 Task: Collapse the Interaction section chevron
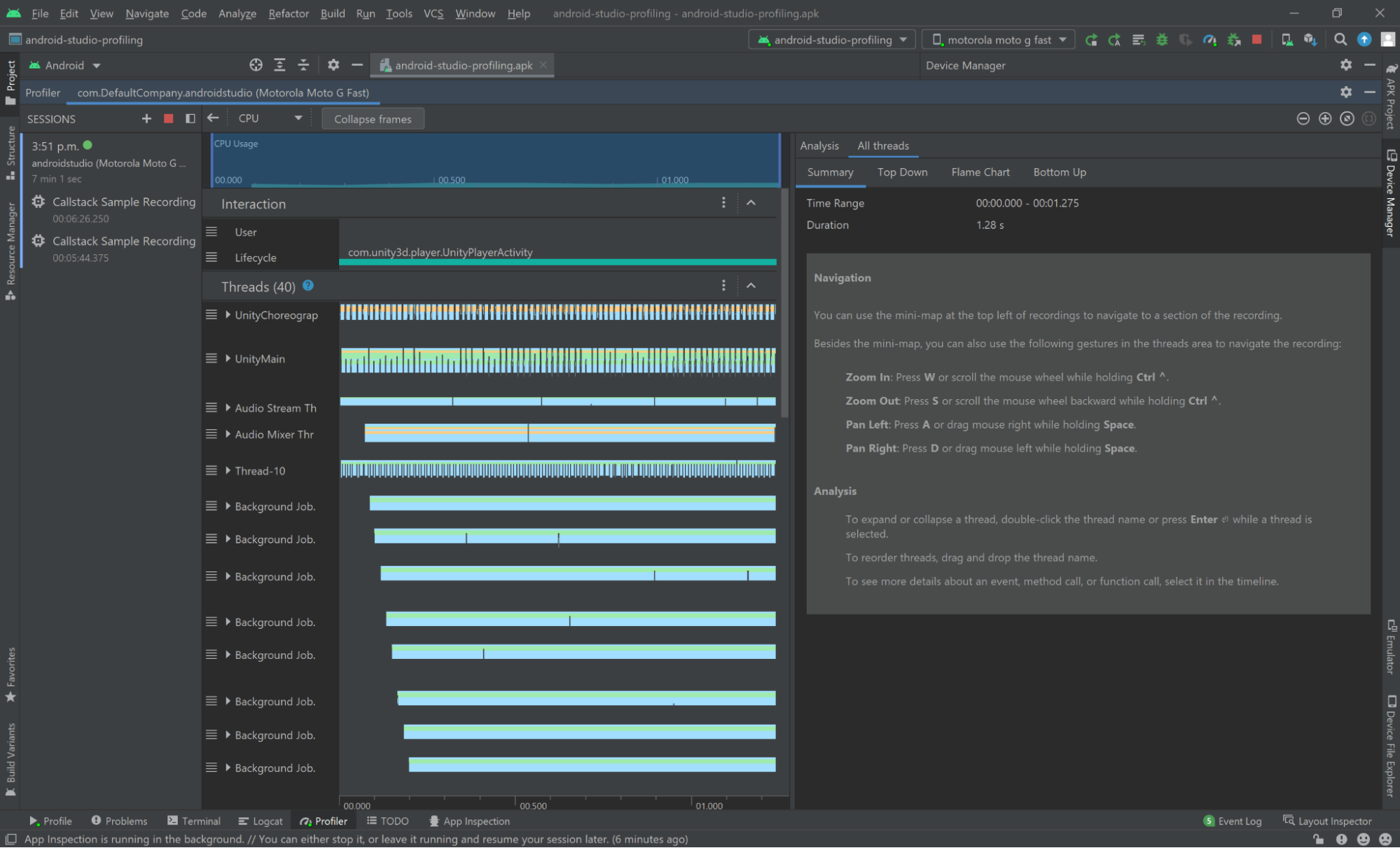pyautogui.click(x=751, y=203)
